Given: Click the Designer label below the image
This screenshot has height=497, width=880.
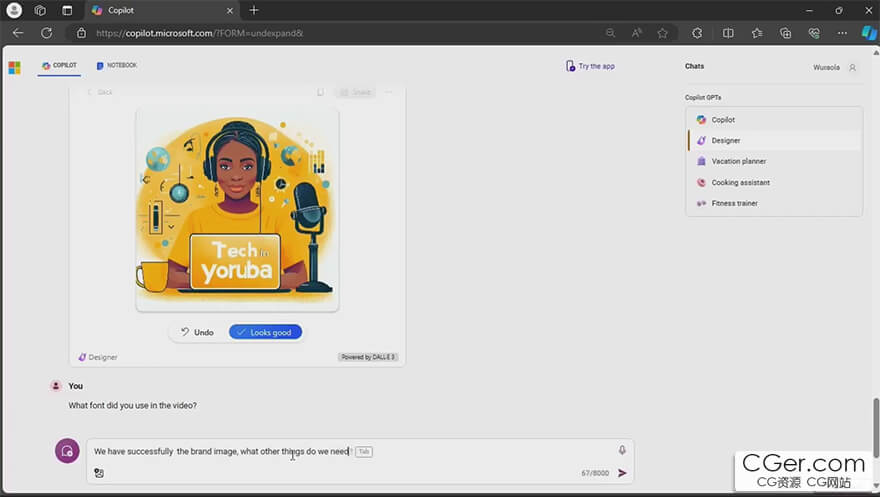Looking at the screenshot, I should 98,357.
